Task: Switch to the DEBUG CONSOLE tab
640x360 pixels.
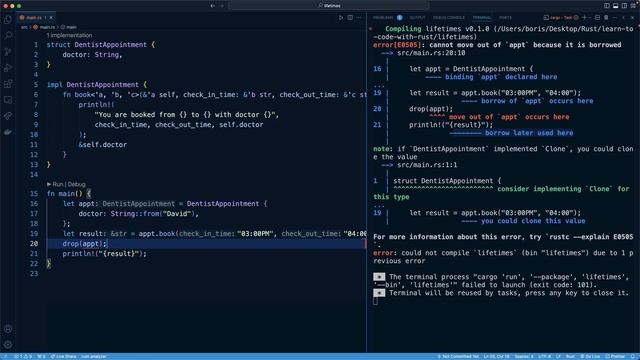Action: pos(449,18)
